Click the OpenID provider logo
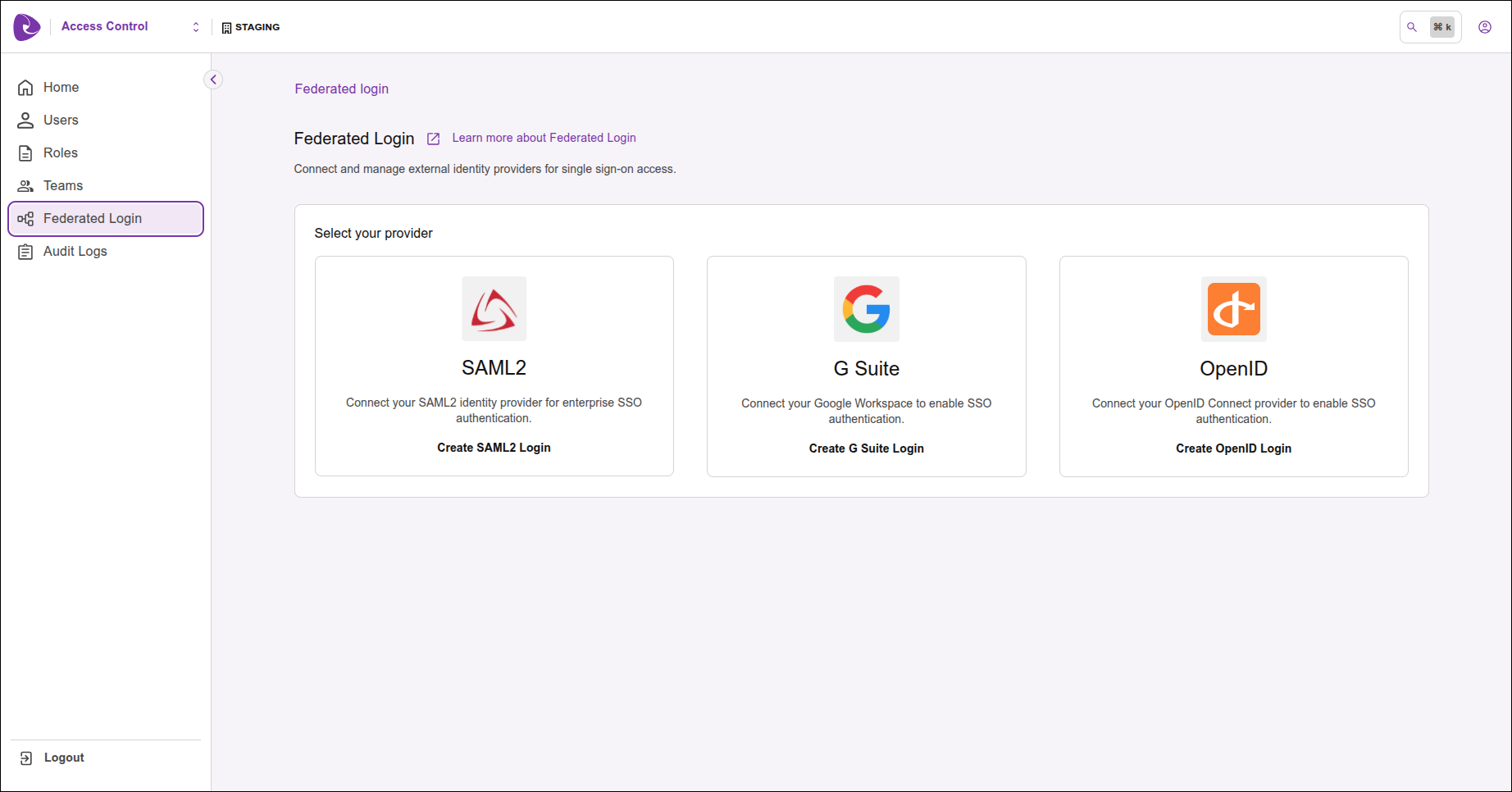Screen dimensions: 1512x792 point(1233,309)
